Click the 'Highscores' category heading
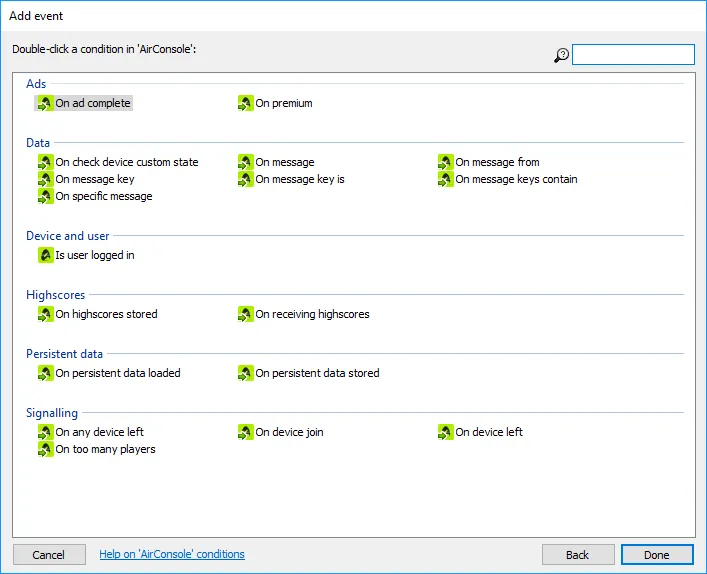Viewport: 707px width, 574px height. 55,295
